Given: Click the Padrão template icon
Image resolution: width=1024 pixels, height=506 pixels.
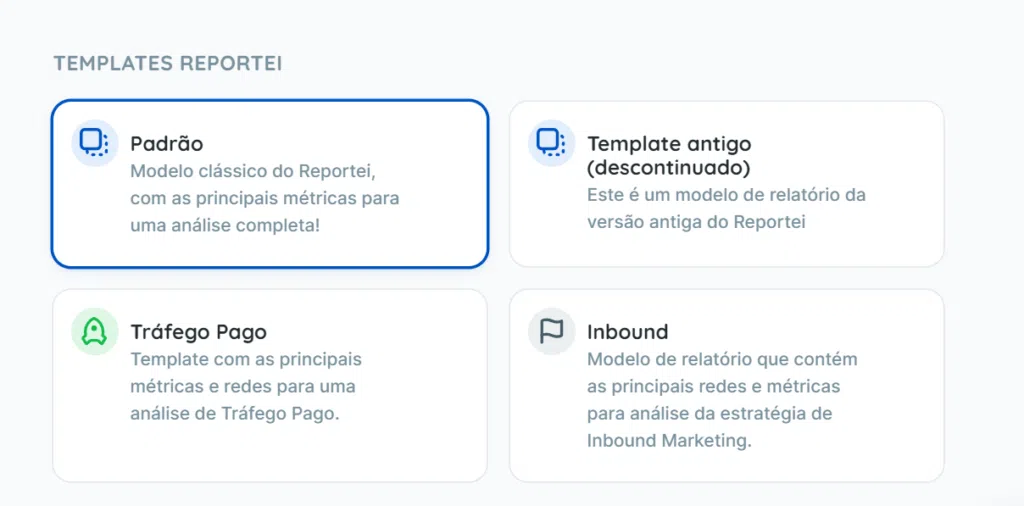Looking at the screenshot, I should coord(95,142).
